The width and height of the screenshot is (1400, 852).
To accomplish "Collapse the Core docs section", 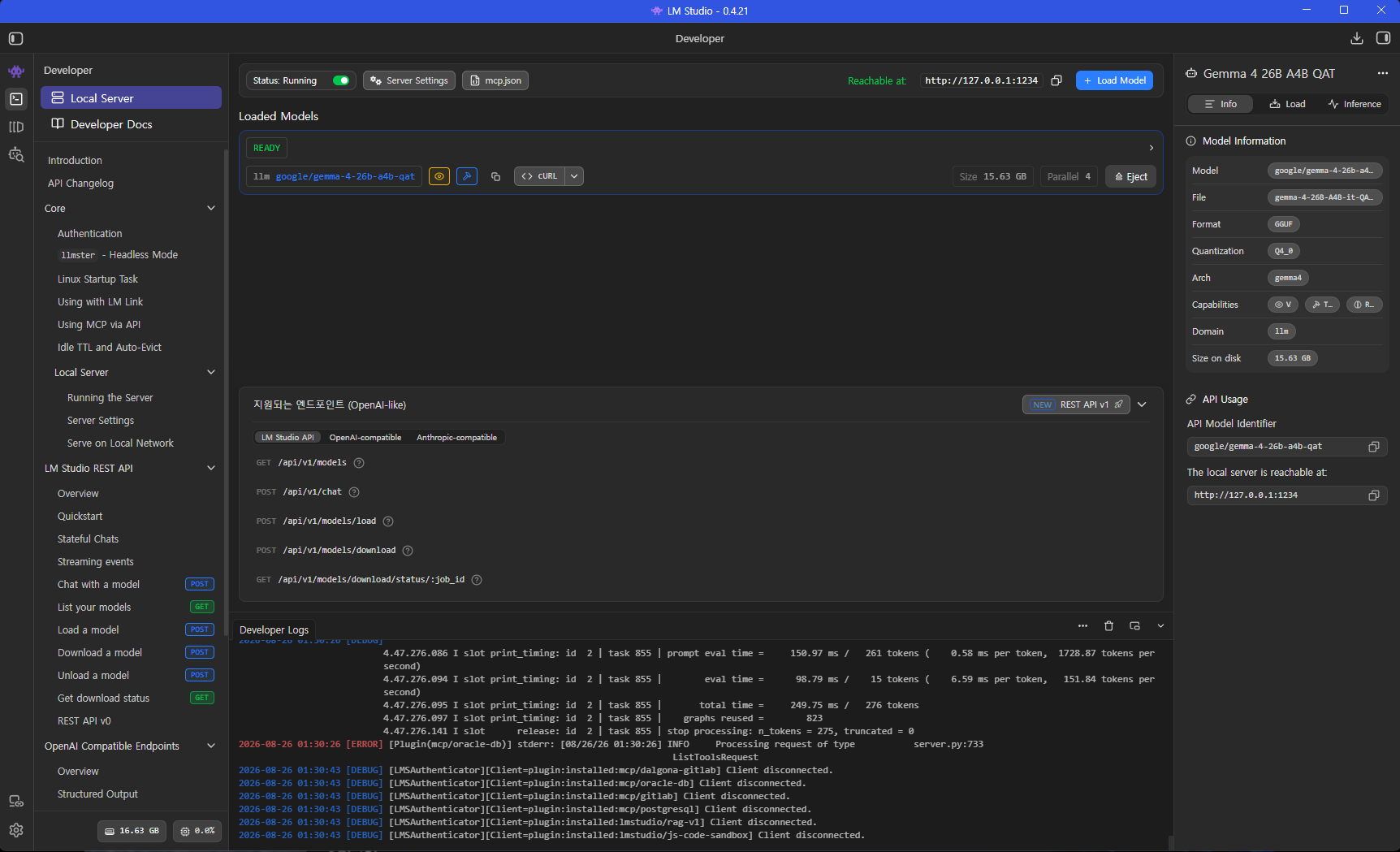I will tap(211, 208).
